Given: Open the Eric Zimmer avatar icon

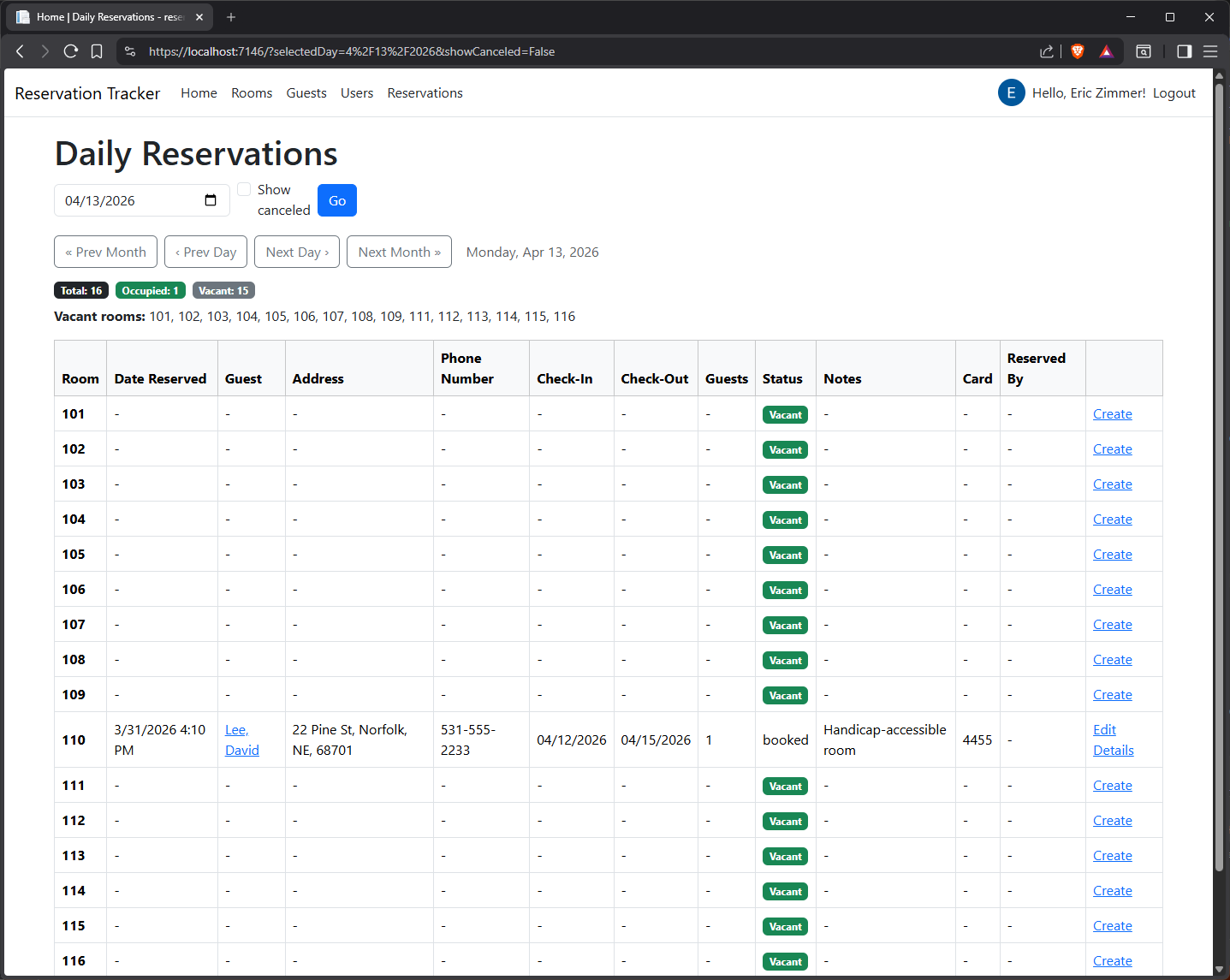Looking at the screenshot, I should [x=1011, y=92].
